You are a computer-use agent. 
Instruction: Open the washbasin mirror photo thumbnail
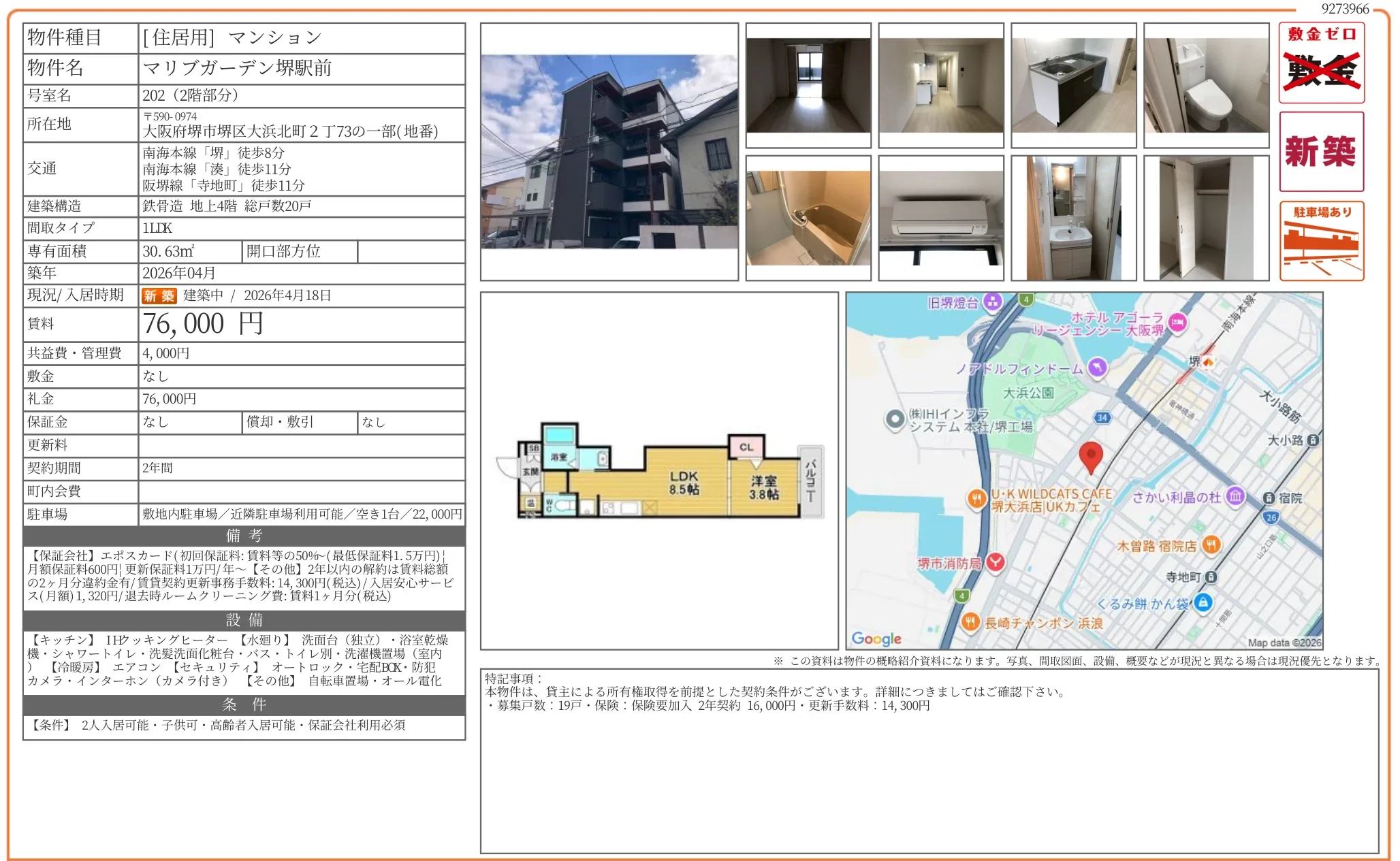1073,218
